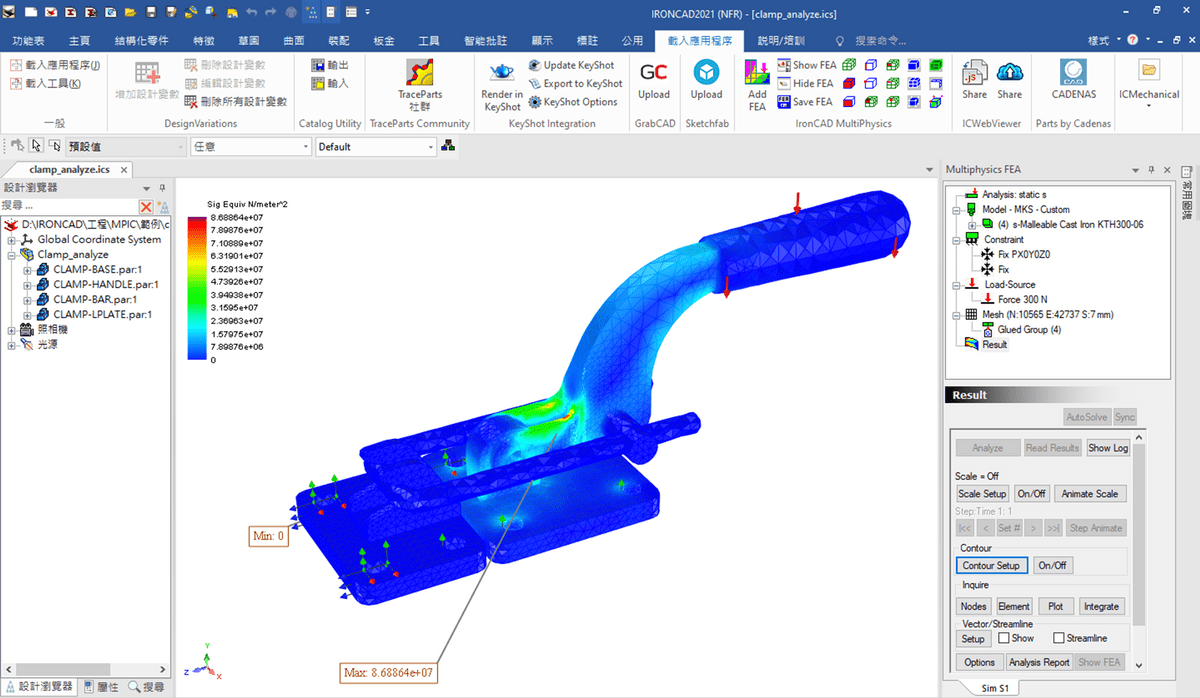Toggle the Show checkbox under Vector/Streamline
1200x698 pixels.
(x=1005, y=637)
